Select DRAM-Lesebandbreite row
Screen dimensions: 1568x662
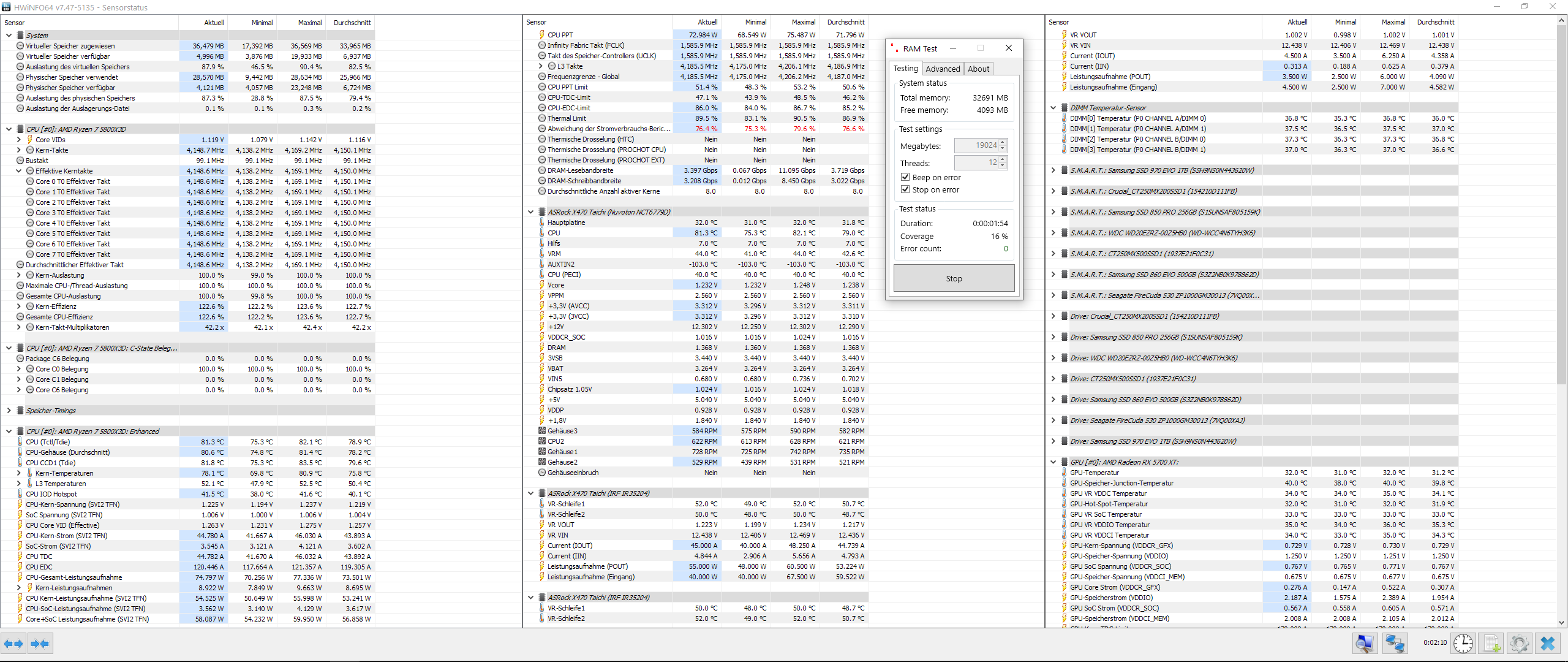tap(695, 170)
